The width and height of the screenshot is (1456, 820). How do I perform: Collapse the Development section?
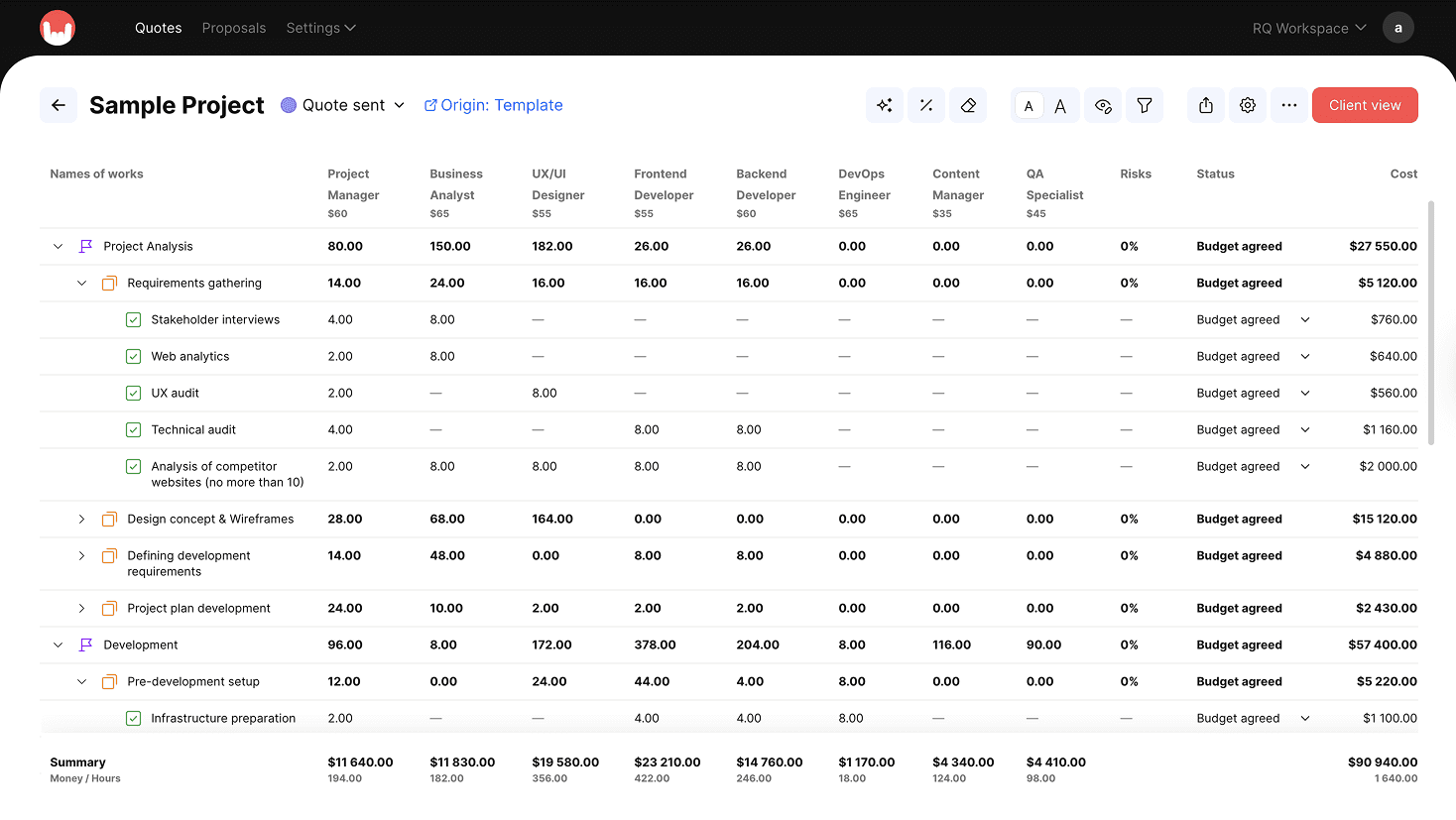[x=59, y=644]
